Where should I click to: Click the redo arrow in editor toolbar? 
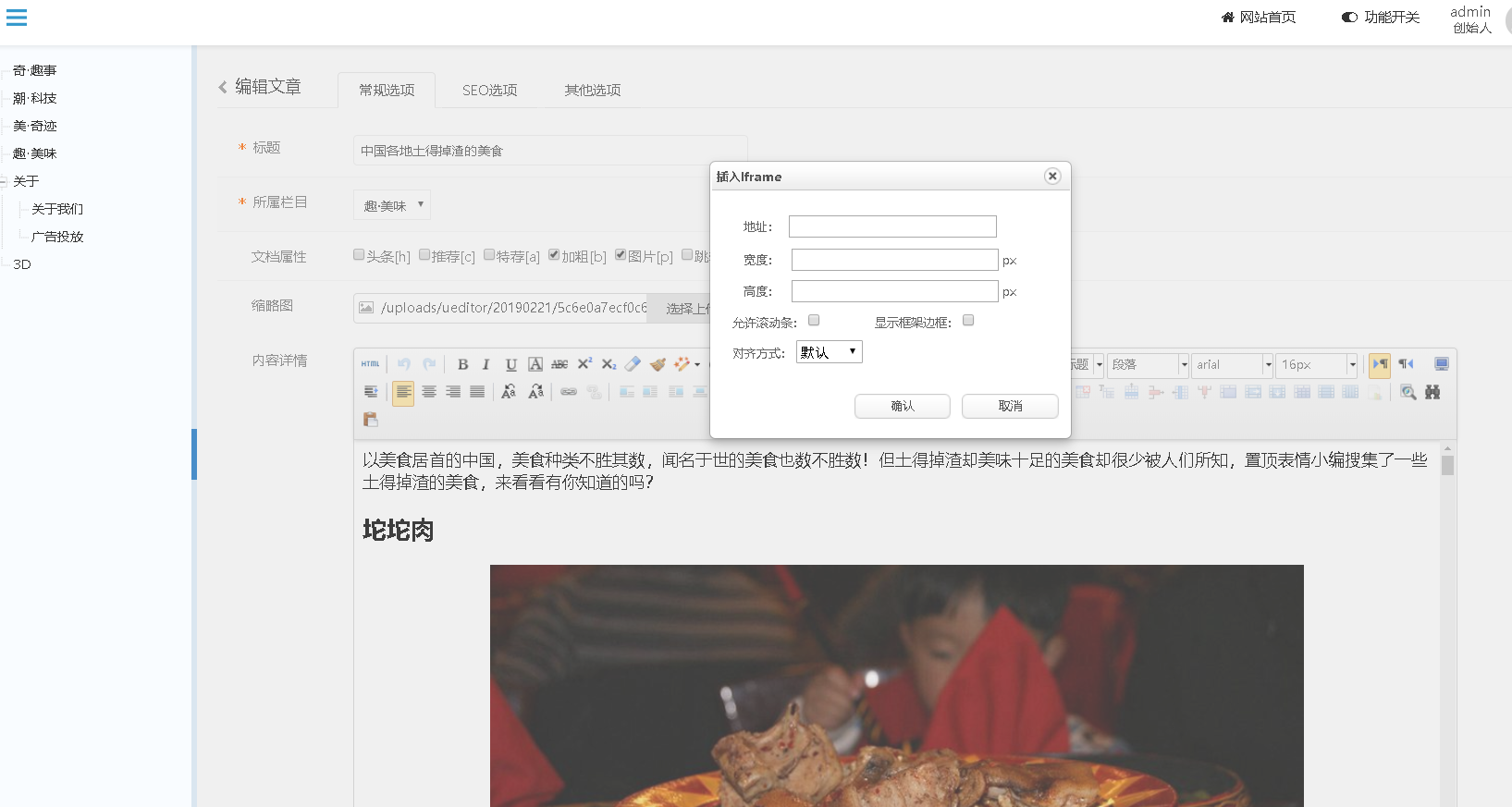coord(429,364)
